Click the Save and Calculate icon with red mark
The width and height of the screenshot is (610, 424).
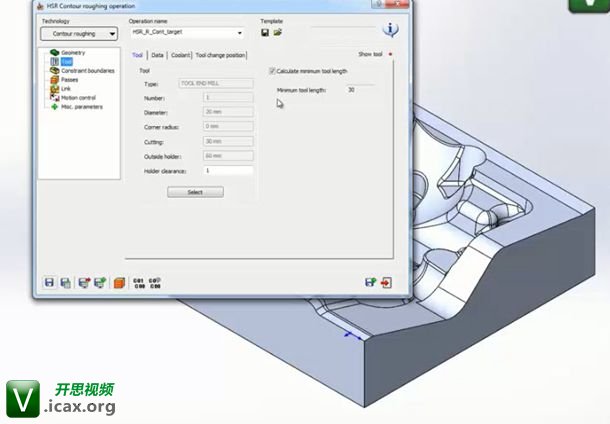(x=84, y=283)
